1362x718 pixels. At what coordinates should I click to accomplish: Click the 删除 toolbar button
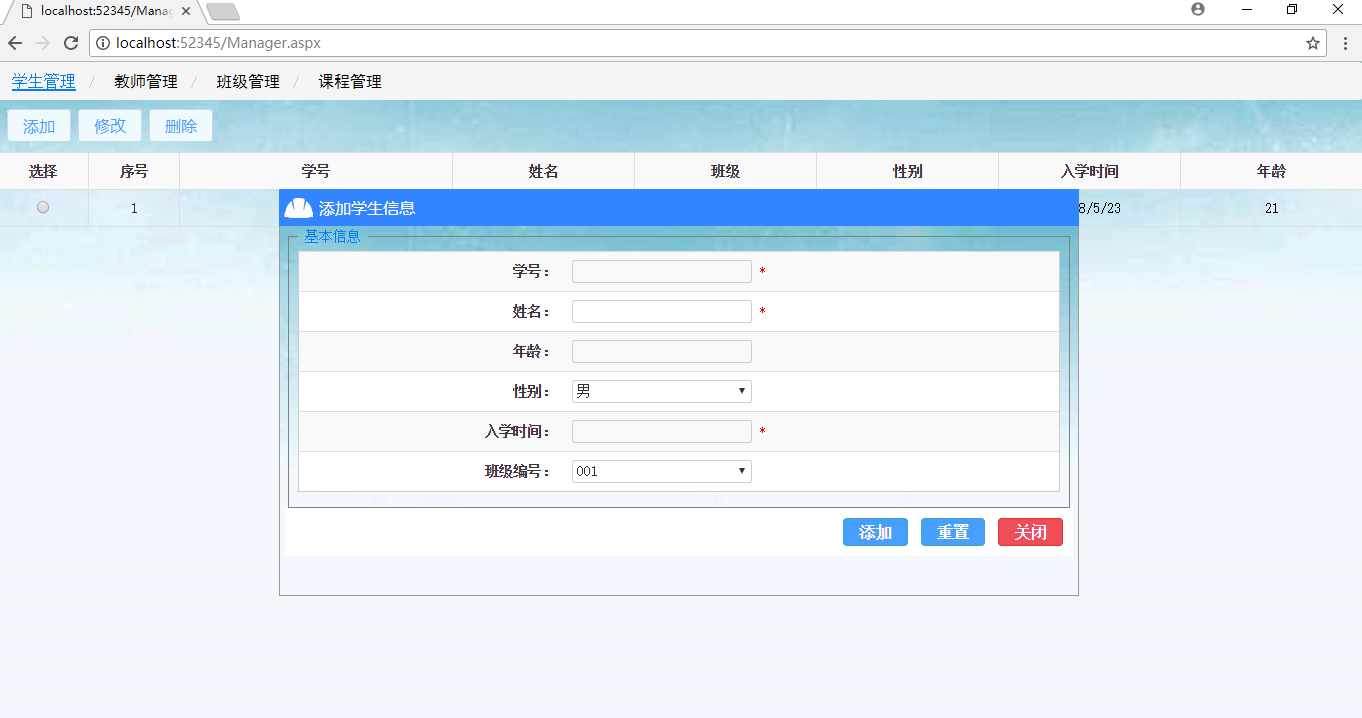pos(181,126)
